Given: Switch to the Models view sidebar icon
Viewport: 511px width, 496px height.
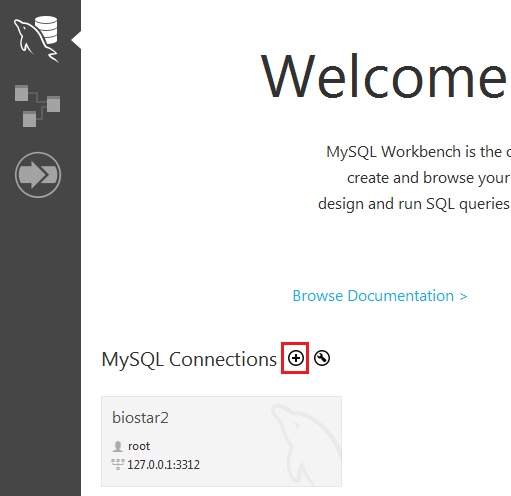Looking at the screenshot, I should 37,106.
